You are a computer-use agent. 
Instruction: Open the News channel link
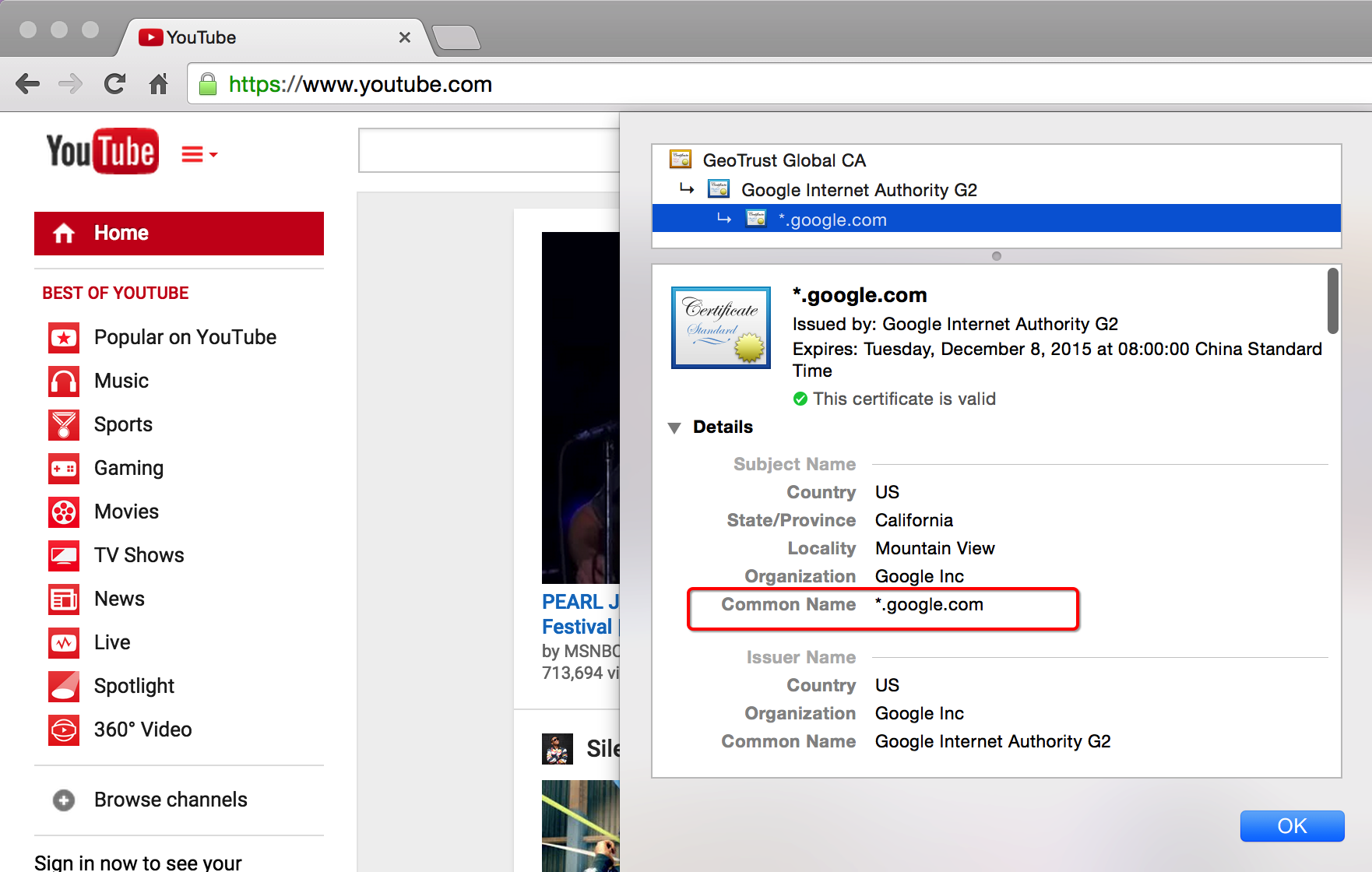(x=119, y=599)
